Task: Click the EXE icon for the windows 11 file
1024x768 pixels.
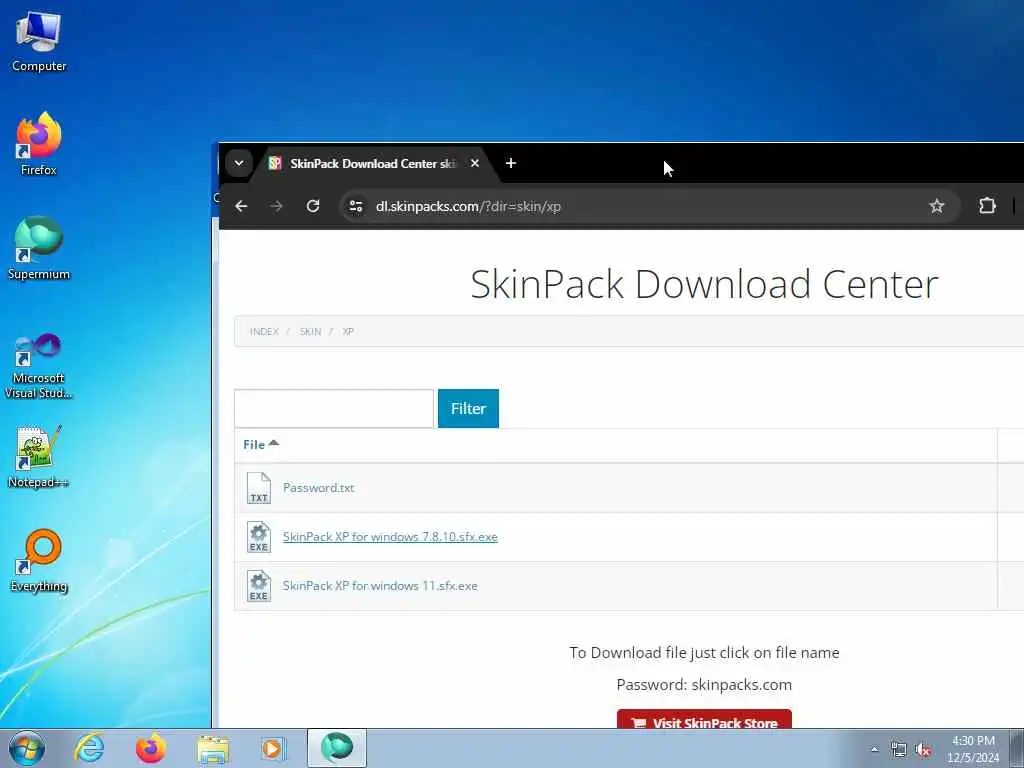Action: coord(259,586)
